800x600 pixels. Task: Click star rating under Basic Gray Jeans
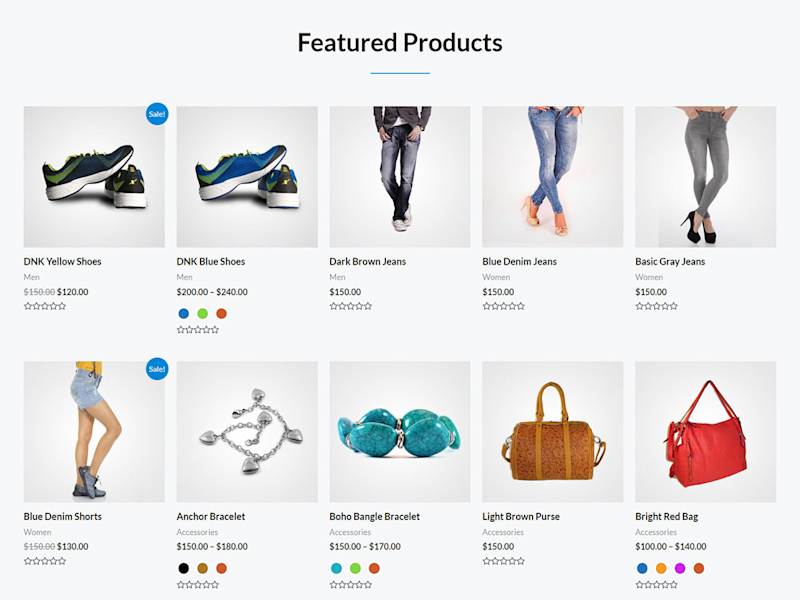tap(657, 306)
